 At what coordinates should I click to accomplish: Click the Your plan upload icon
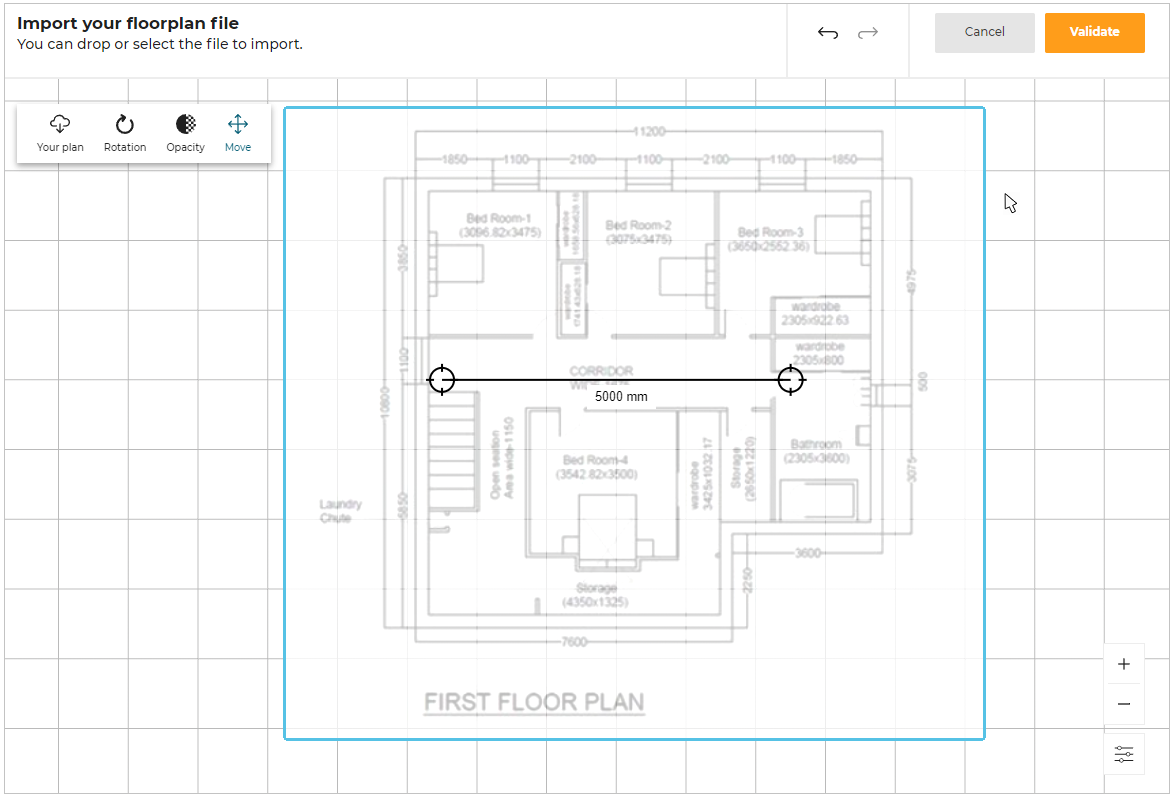tap(60, 125)
